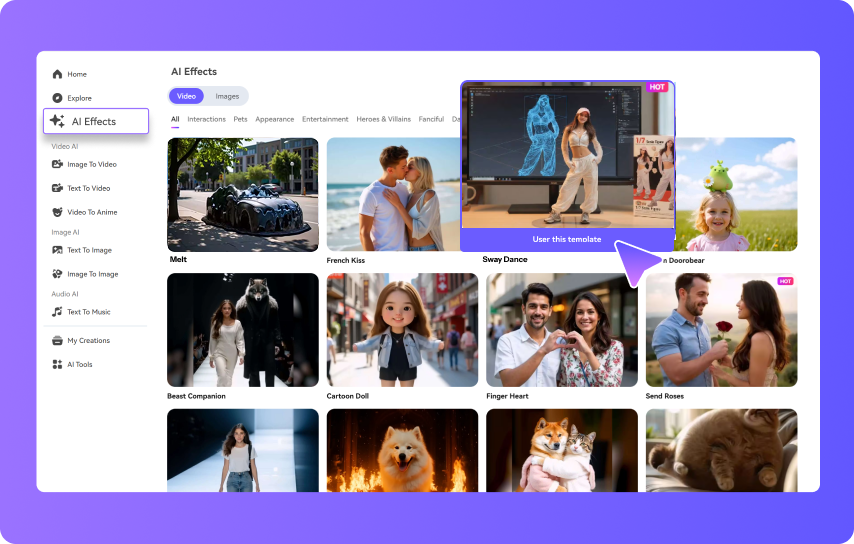Click the Text To Image icon

pyautogui.click(x=57, y=250)
